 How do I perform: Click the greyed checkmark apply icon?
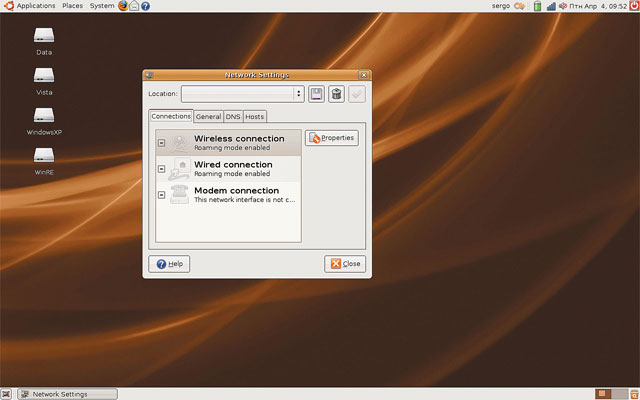coord(357,94)
